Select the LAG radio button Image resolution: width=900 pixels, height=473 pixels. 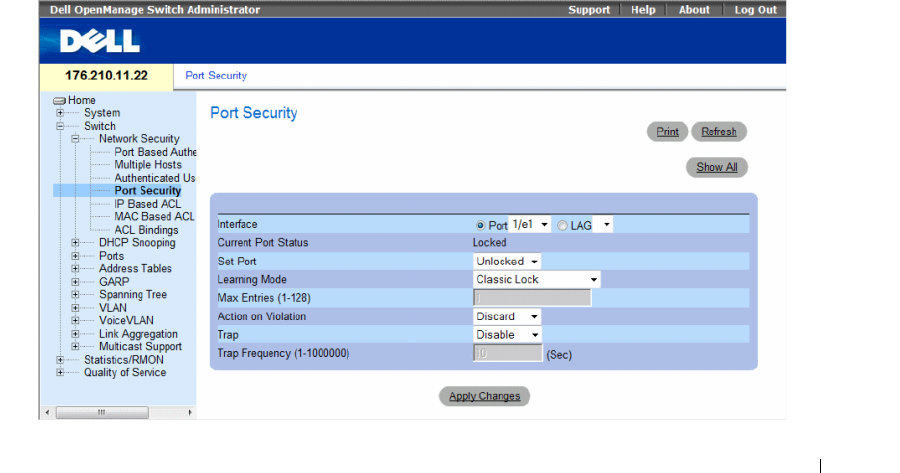(562, 226)
